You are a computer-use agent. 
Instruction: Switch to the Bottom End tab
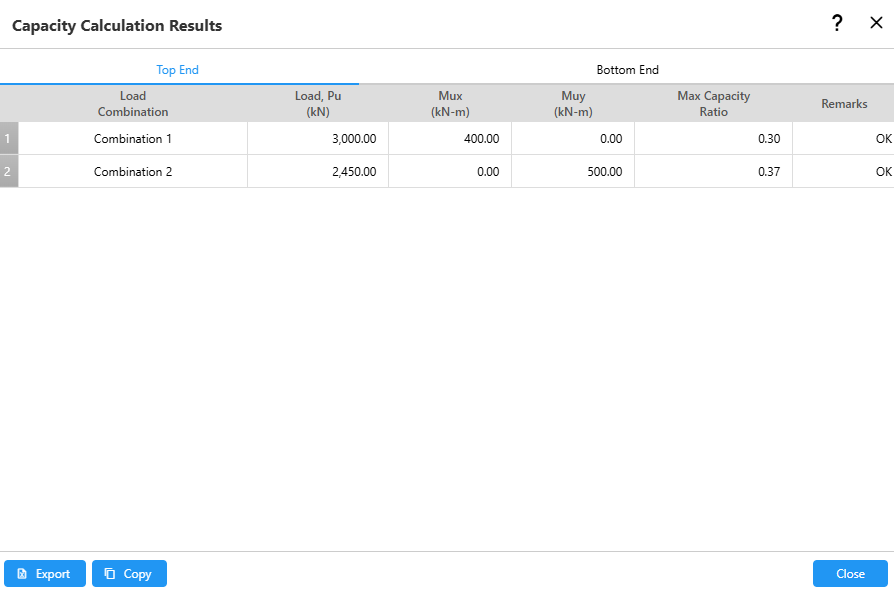click(627, 70)
